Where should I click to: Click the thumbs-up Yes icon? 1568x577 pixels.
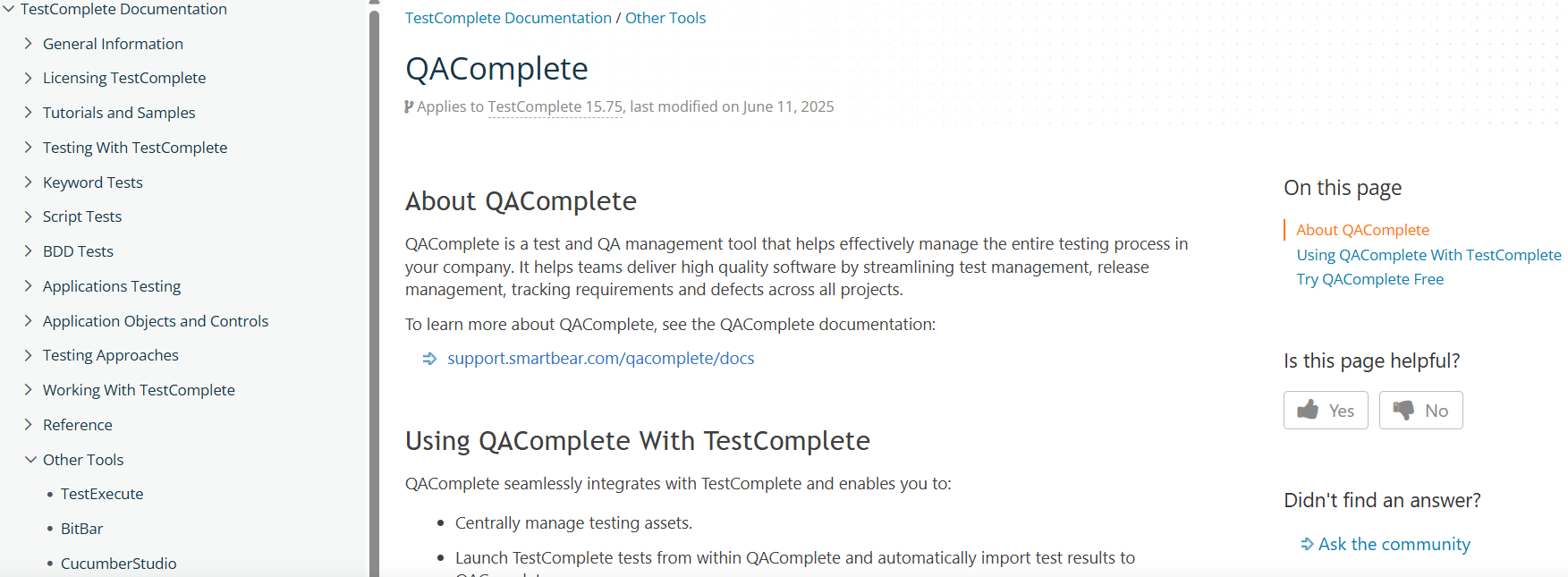point(1308,410)
